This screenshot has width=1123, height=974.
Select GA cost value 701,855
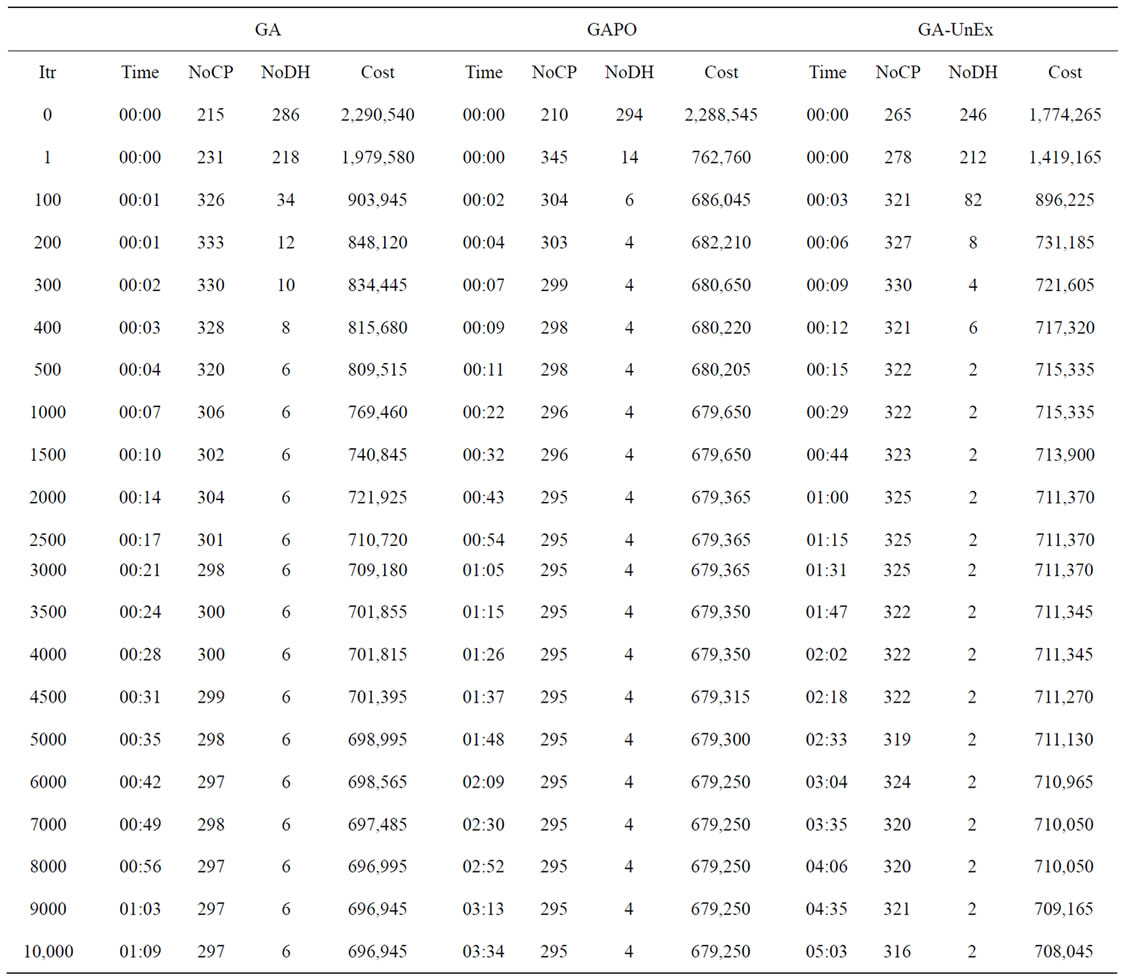click(377, 612)
